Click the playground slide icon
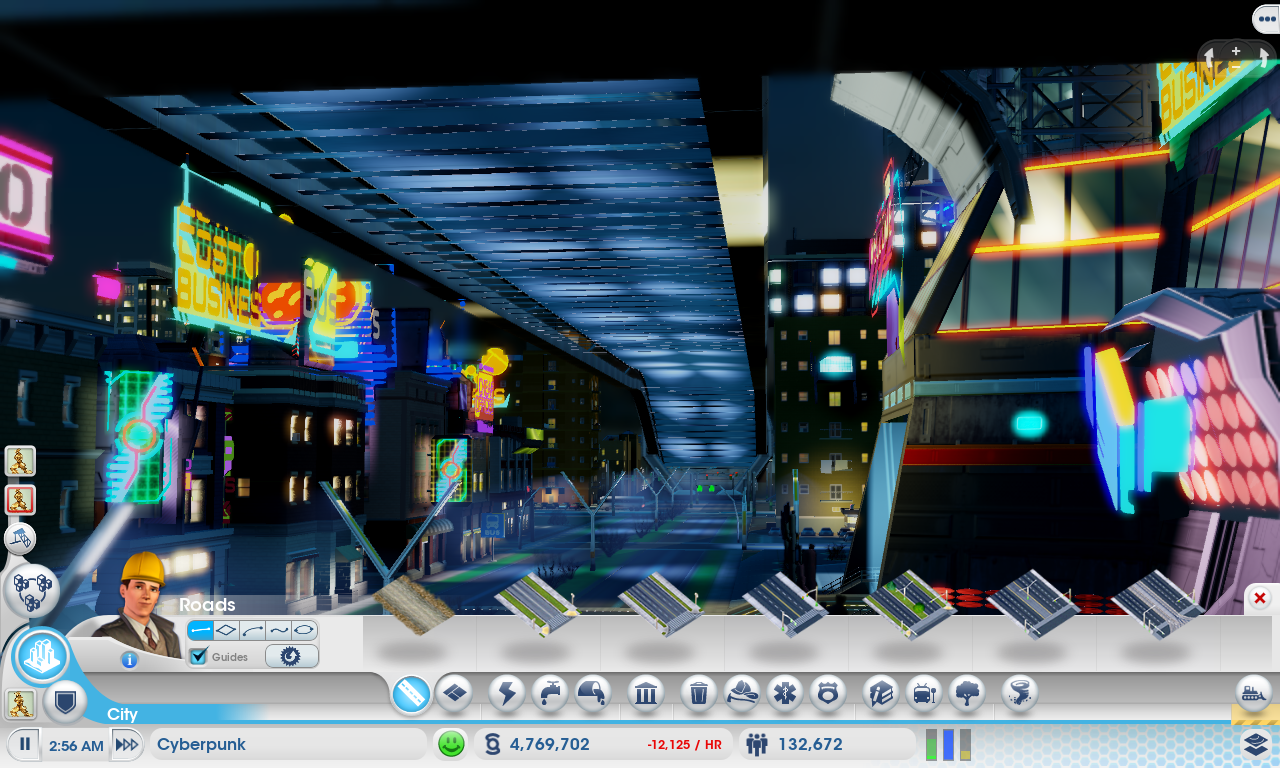Viewport: 1280px width, 768px height. coord(20,539)
